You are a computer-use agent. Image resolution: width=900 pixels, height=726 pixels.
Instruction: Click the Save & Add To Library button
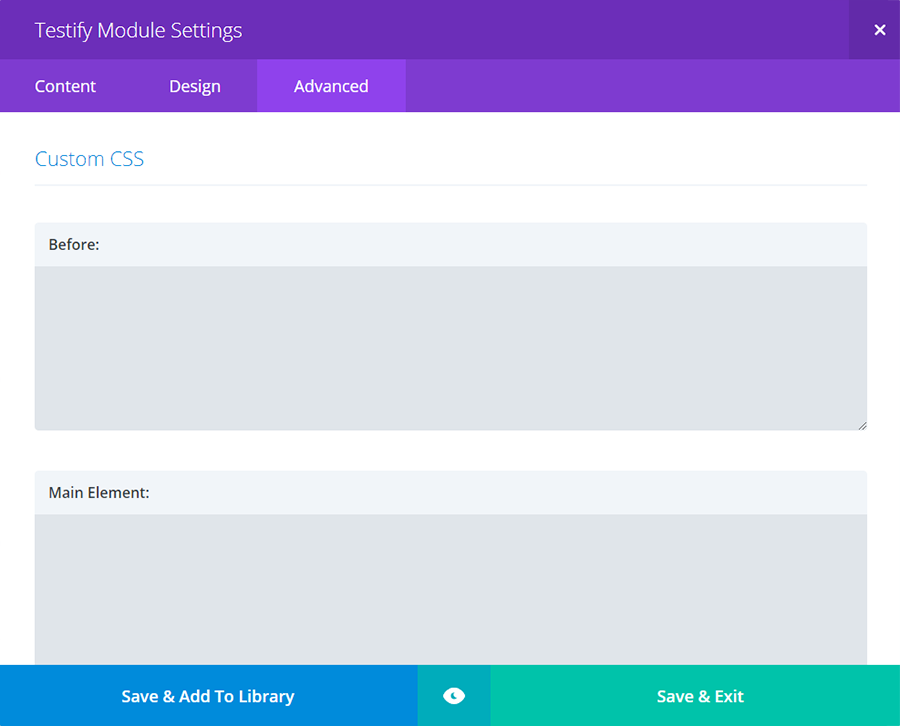coord(208,696)
